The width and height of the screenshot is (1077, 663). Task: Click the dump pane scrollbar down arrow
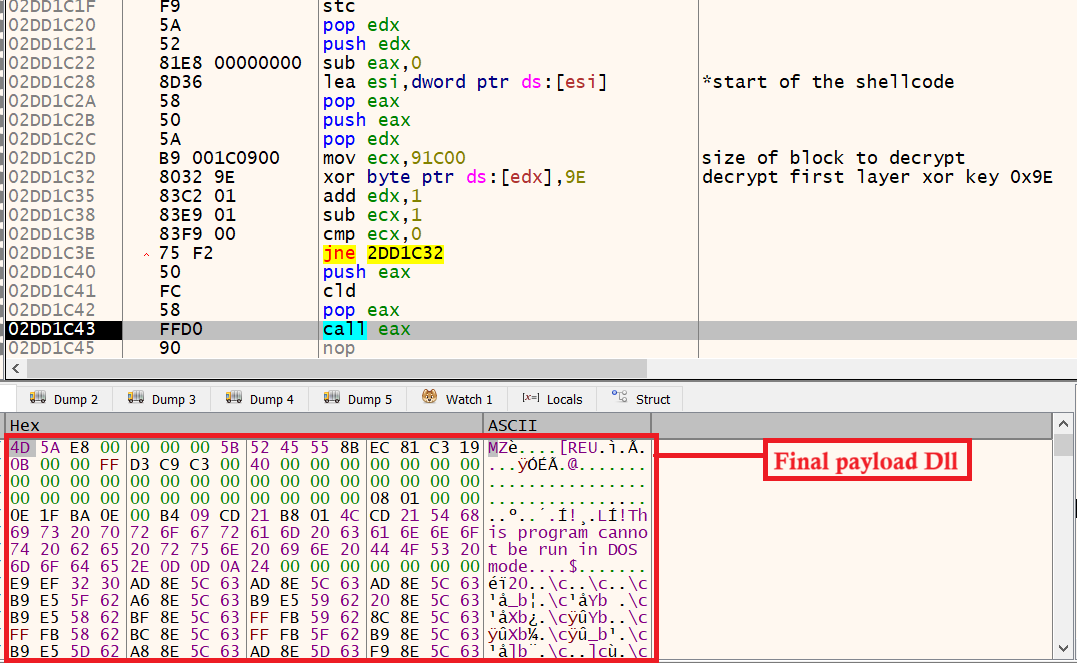(x=1065, y=653)
